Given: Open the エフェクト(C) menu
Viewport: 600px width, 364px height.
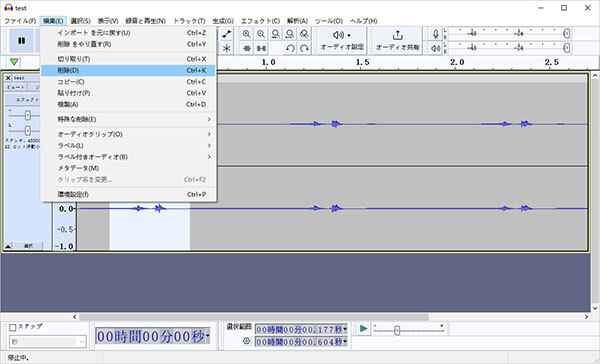Looking at the screenshot, I should point(261,21).
